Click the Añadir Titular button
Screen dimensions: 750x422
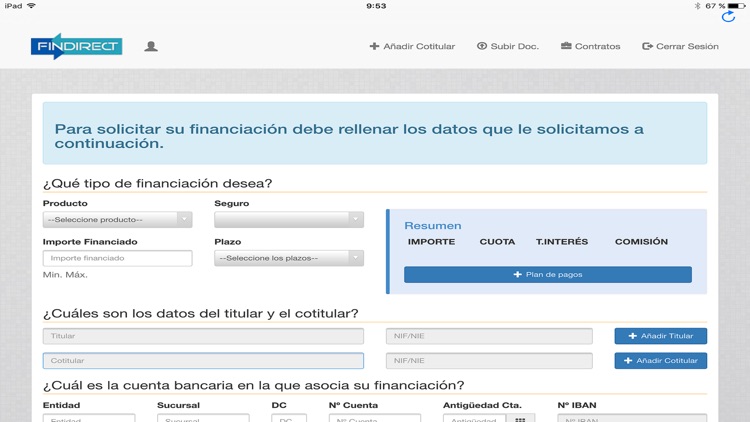[x=661, y=336]
